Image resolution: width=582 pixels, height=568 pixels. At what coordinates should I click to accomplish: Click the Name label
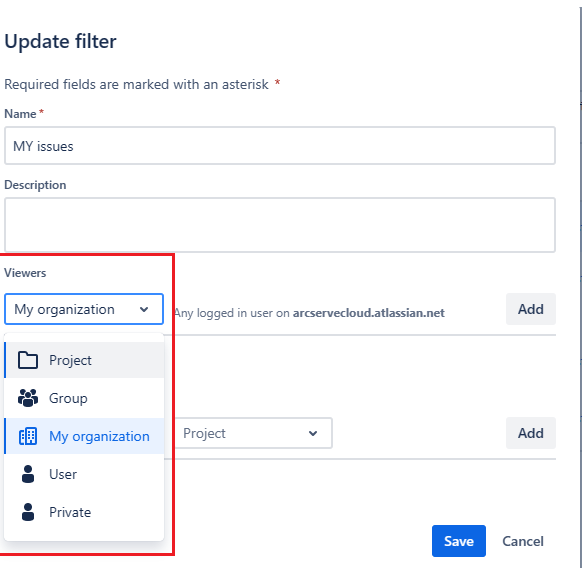20,114
